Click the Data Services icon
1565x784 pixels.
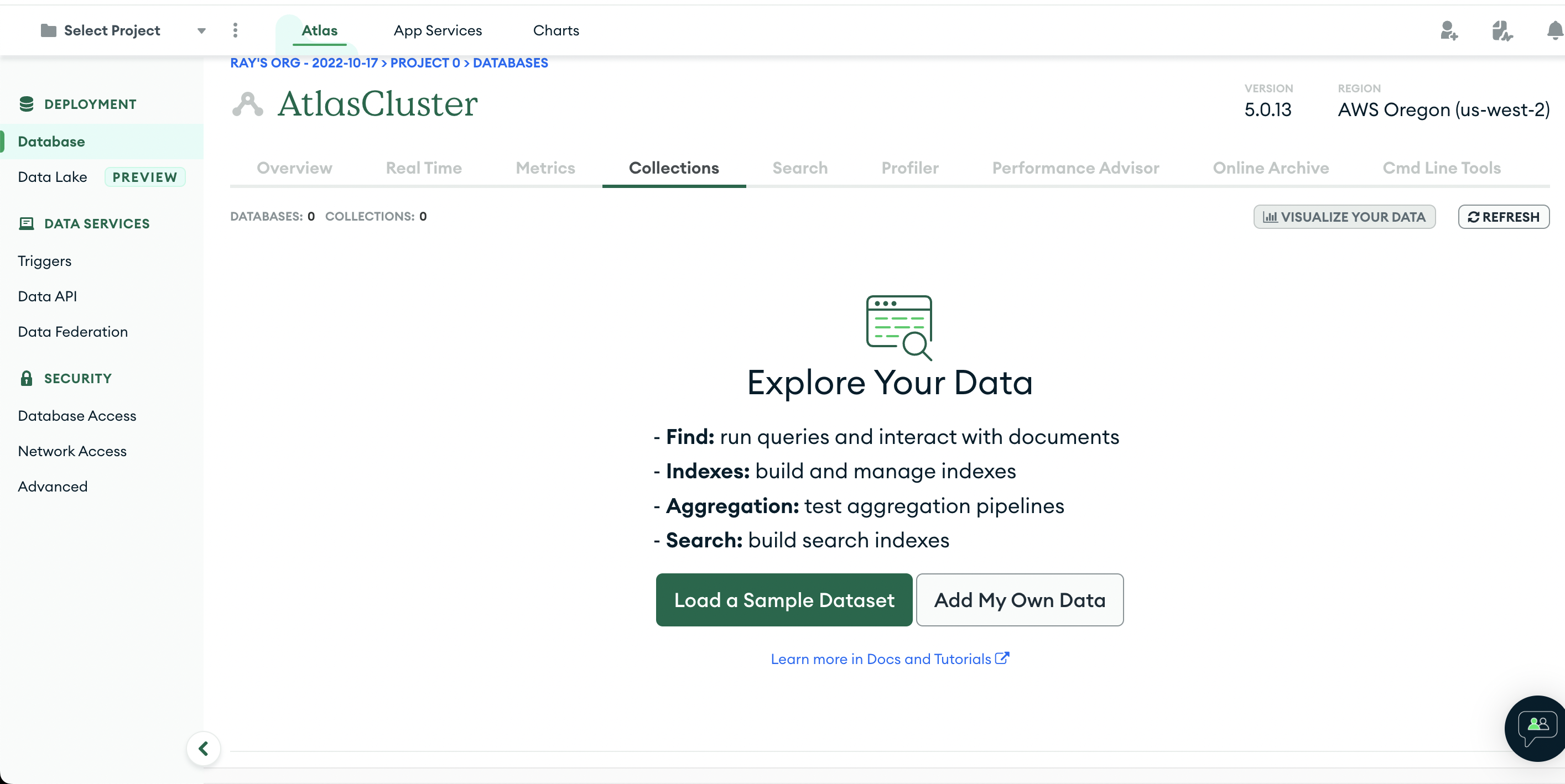(x=26, y=223)
